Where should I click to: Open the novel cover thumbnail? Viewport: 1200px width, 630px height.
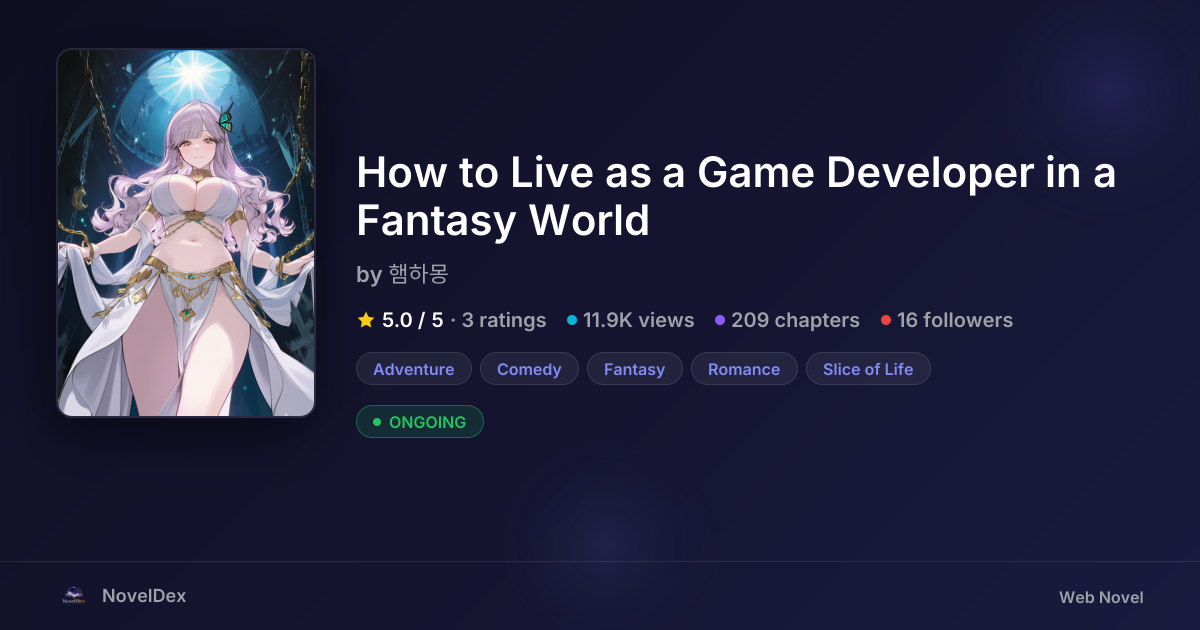tap(186, 233)
